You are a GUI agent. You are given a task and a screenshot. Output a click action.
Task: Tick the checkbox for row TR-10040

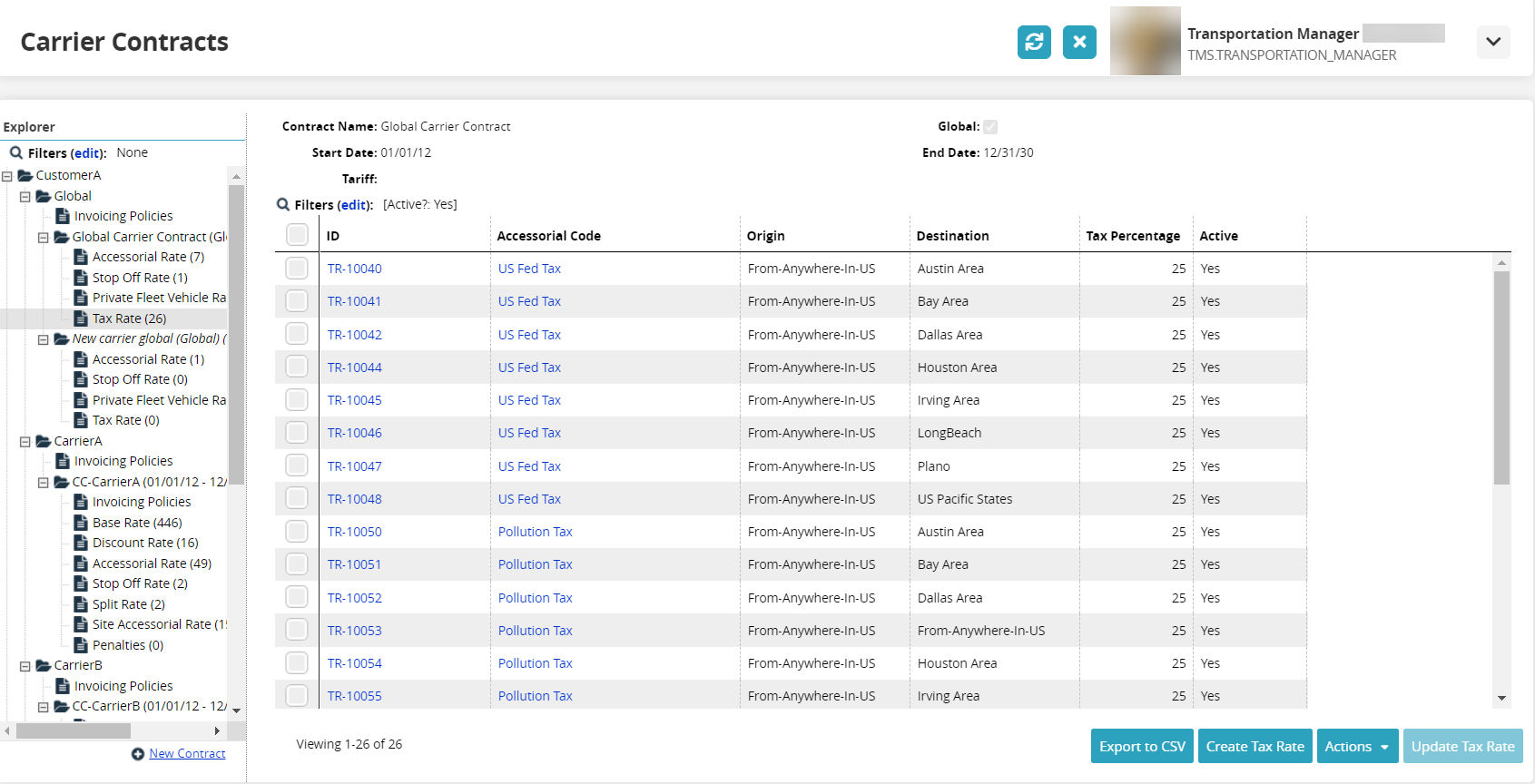297,269
